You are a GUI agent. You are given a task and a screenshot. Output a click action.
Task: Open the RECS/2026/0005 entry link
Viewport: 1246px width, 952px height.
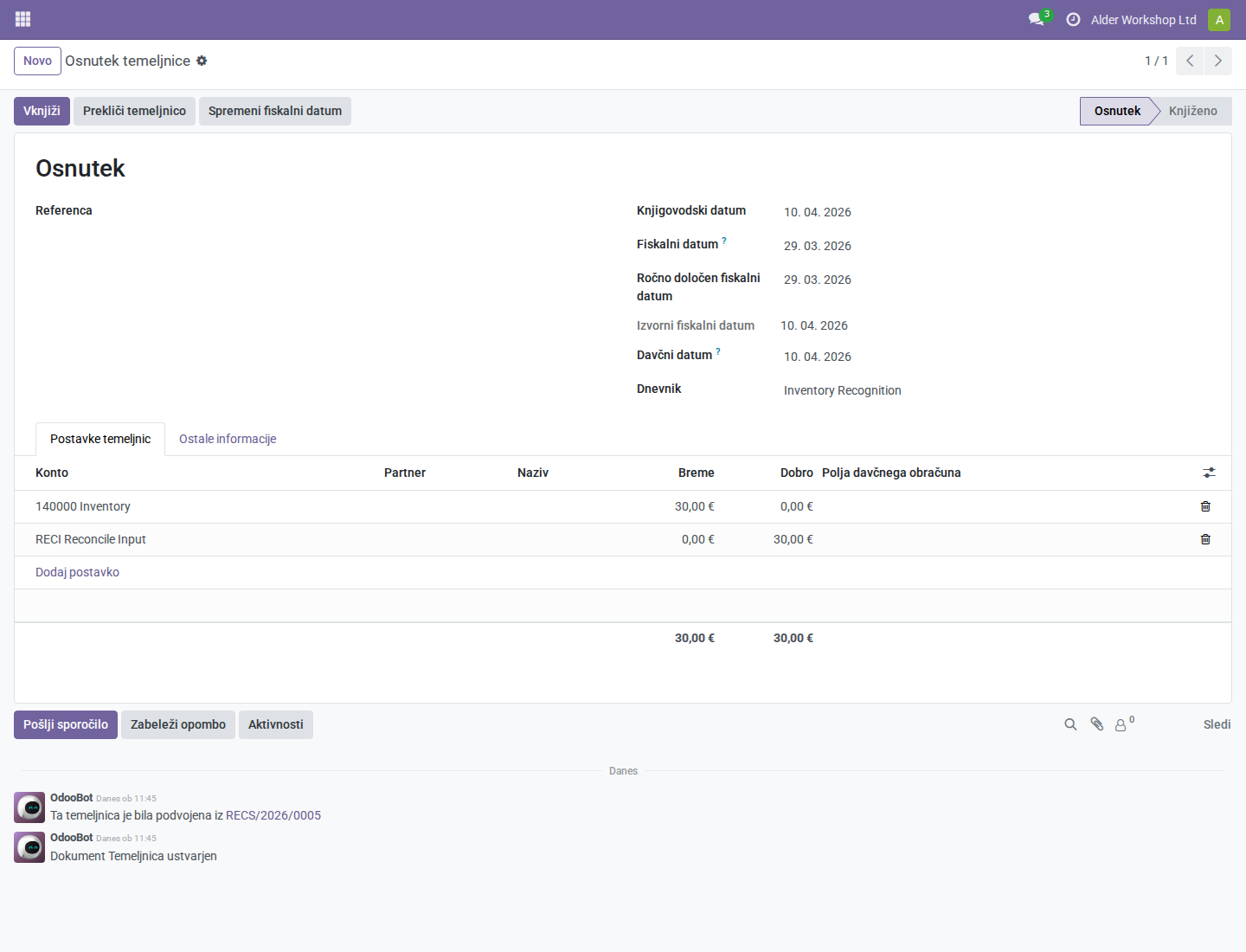(x=273, y=815)
